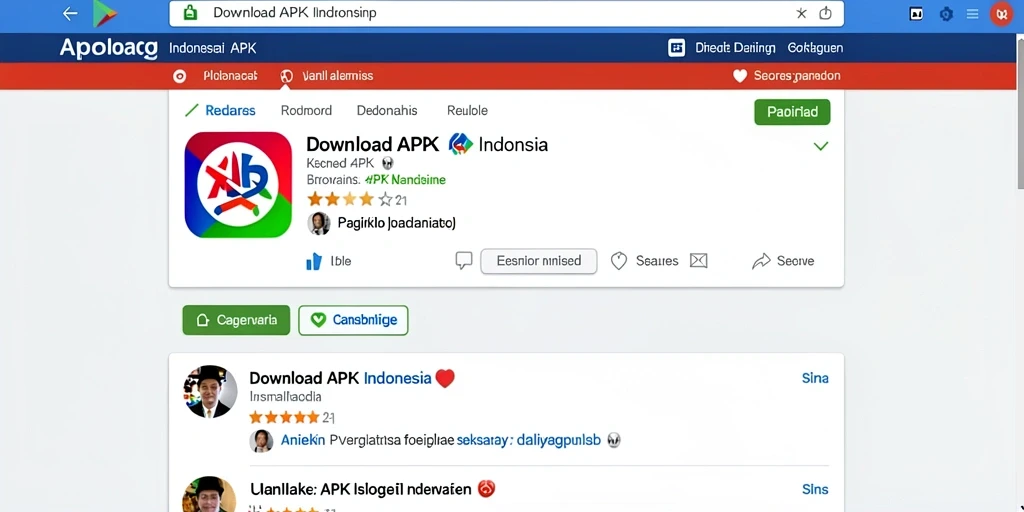Image resolution: width=1024 pixels, height=512 pixels.
Task: Switch to the Dedonahis tab
Action: click(387, 111)
